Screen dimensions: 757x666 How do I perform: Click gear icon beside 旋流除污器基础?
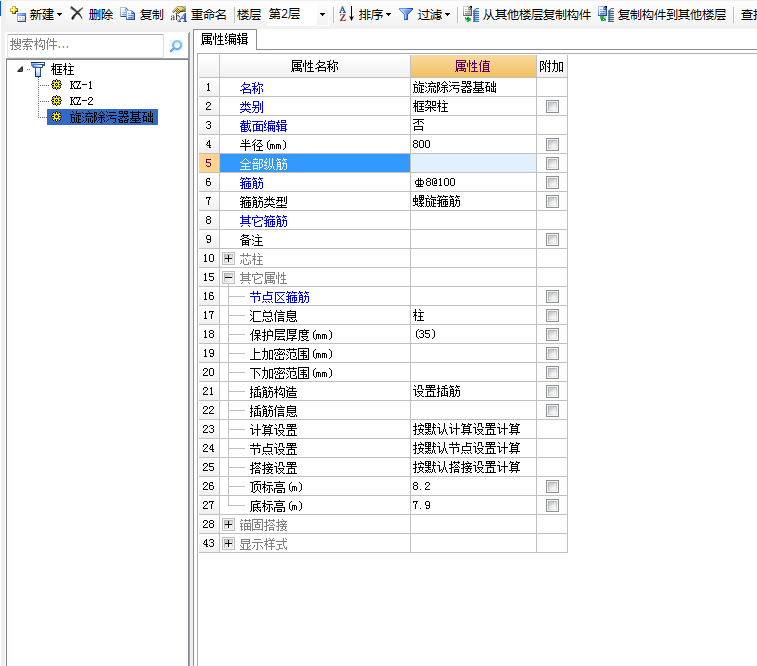[x=56, y=117]
